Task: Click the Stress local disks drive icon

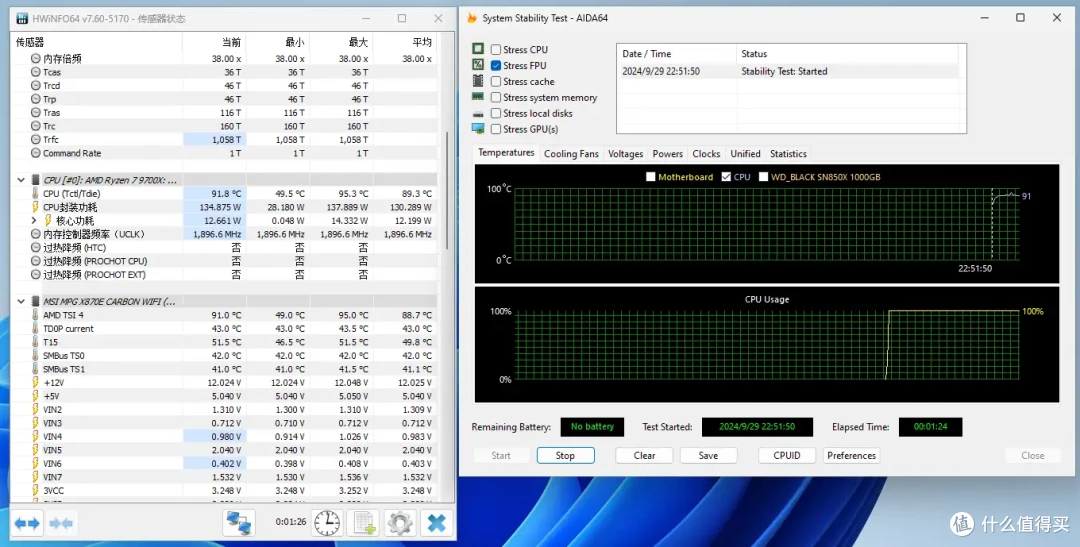Action: pos(478,114)
